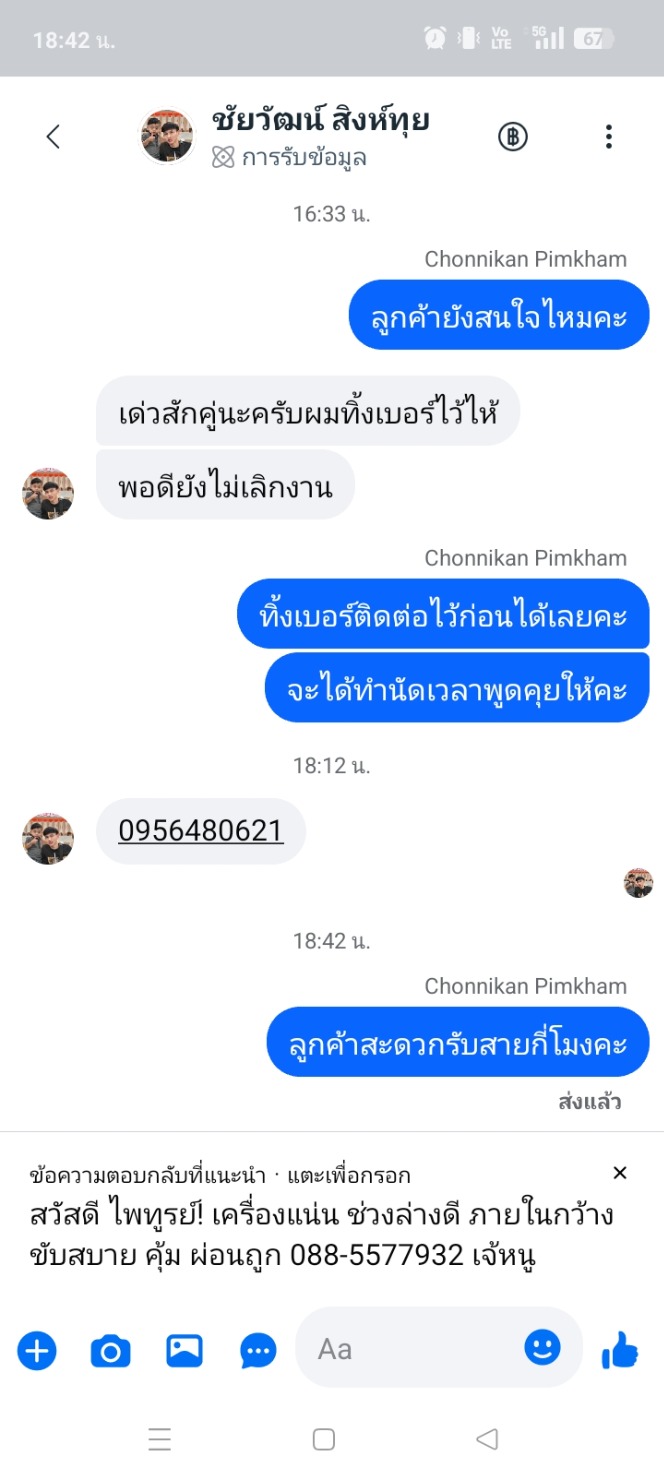Open the profile picture in the header
The image size is (664, 1480).
coord(167,137)
